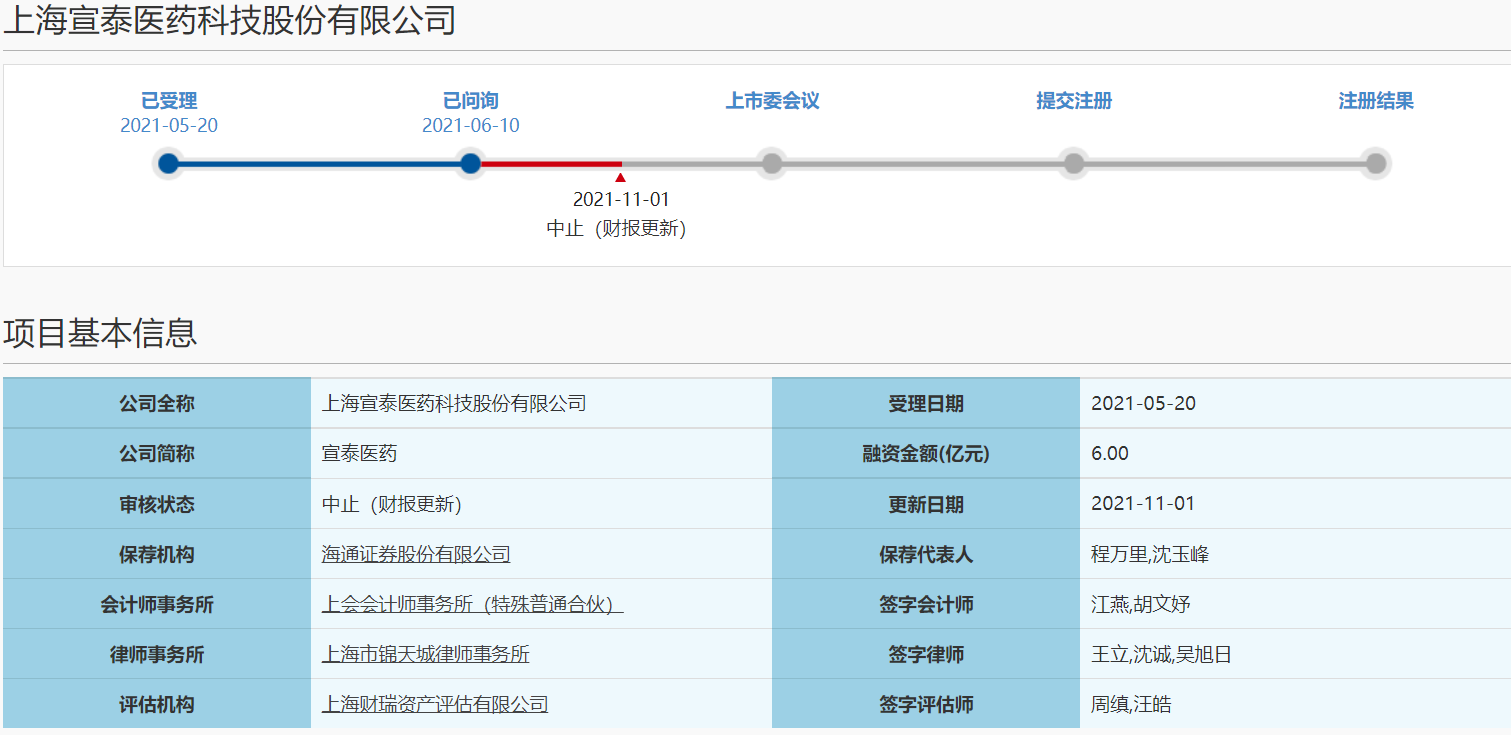This screenshot has width=1511, height=735.
Task: Click the financing amount value 6.00
Action: point(1110,454)
